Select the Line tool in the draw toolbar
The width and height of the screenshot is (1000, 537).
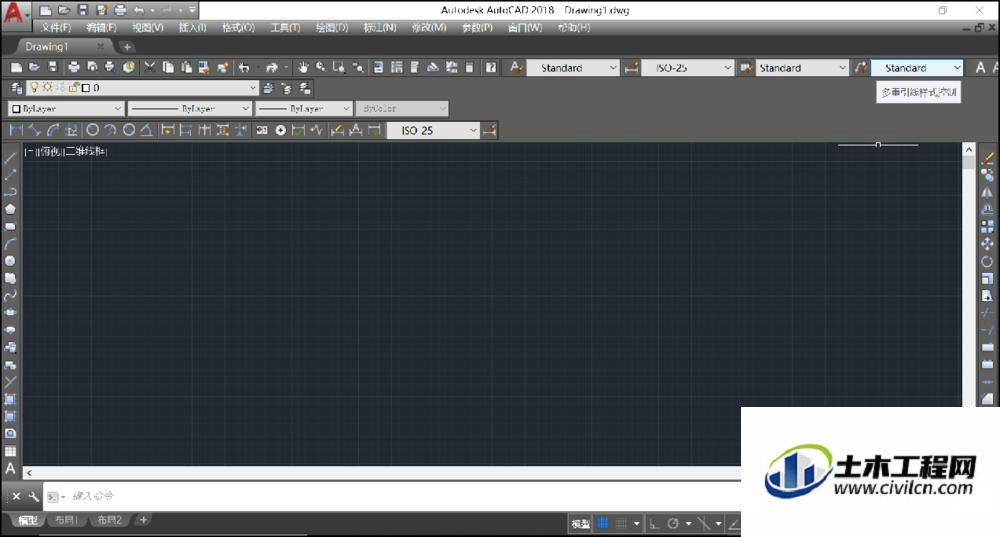point(10,158)
